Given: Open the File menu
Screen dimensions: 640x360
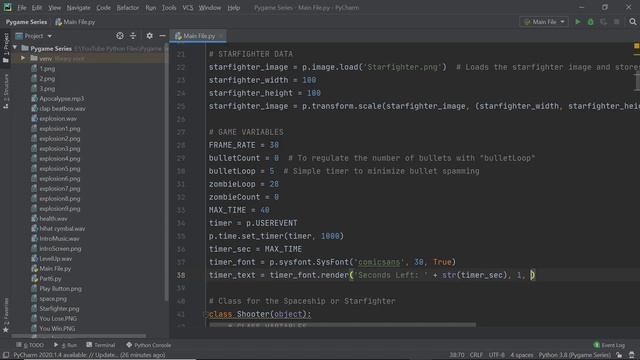Looking at the screenshot, I should [22, 7].
